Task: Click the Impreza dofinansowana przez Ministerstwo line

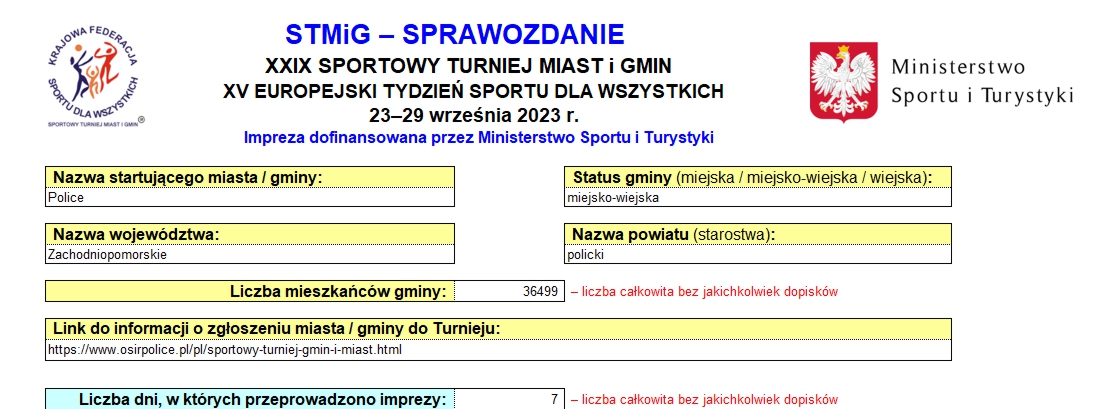Action: coord(479,138)
